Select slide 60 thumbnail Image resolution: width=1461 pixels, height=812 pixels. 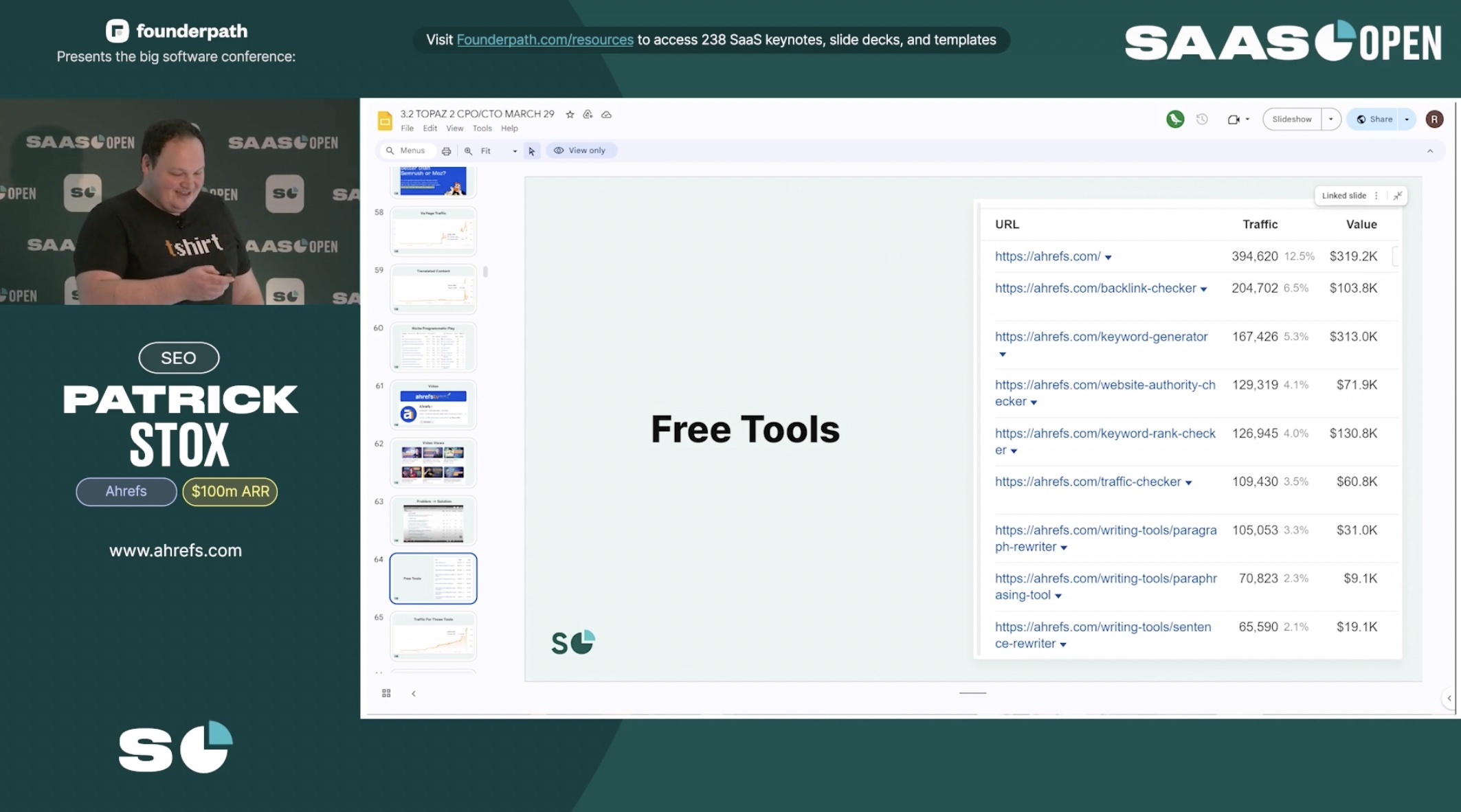(433, 347)
